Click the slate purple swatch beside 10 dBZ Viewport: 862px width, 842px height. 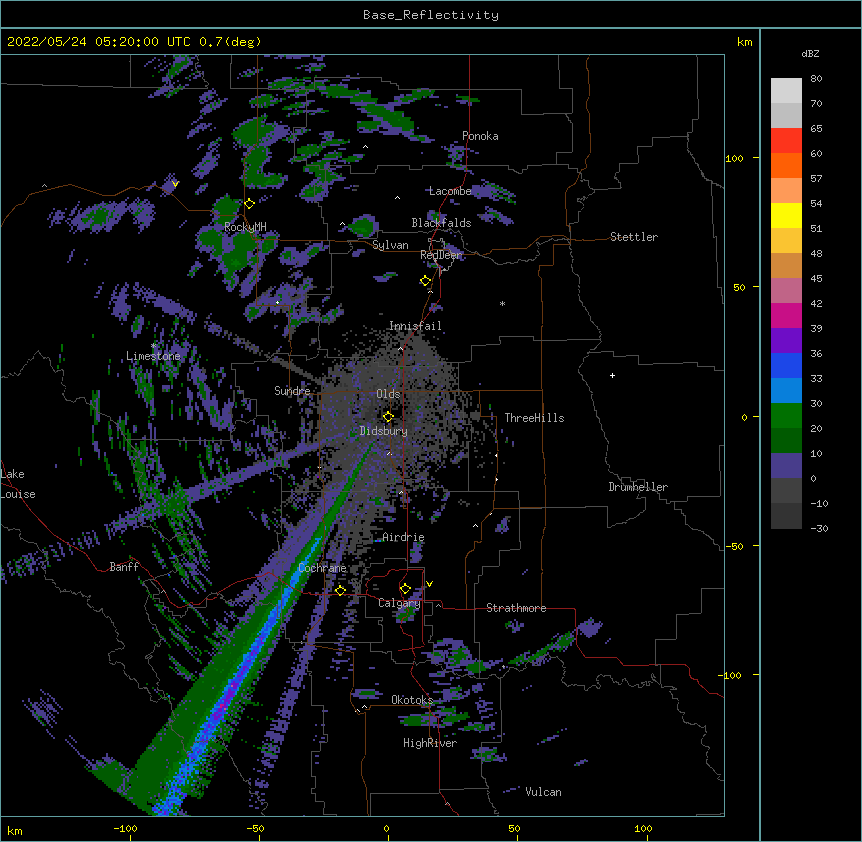tap(786, 466)
